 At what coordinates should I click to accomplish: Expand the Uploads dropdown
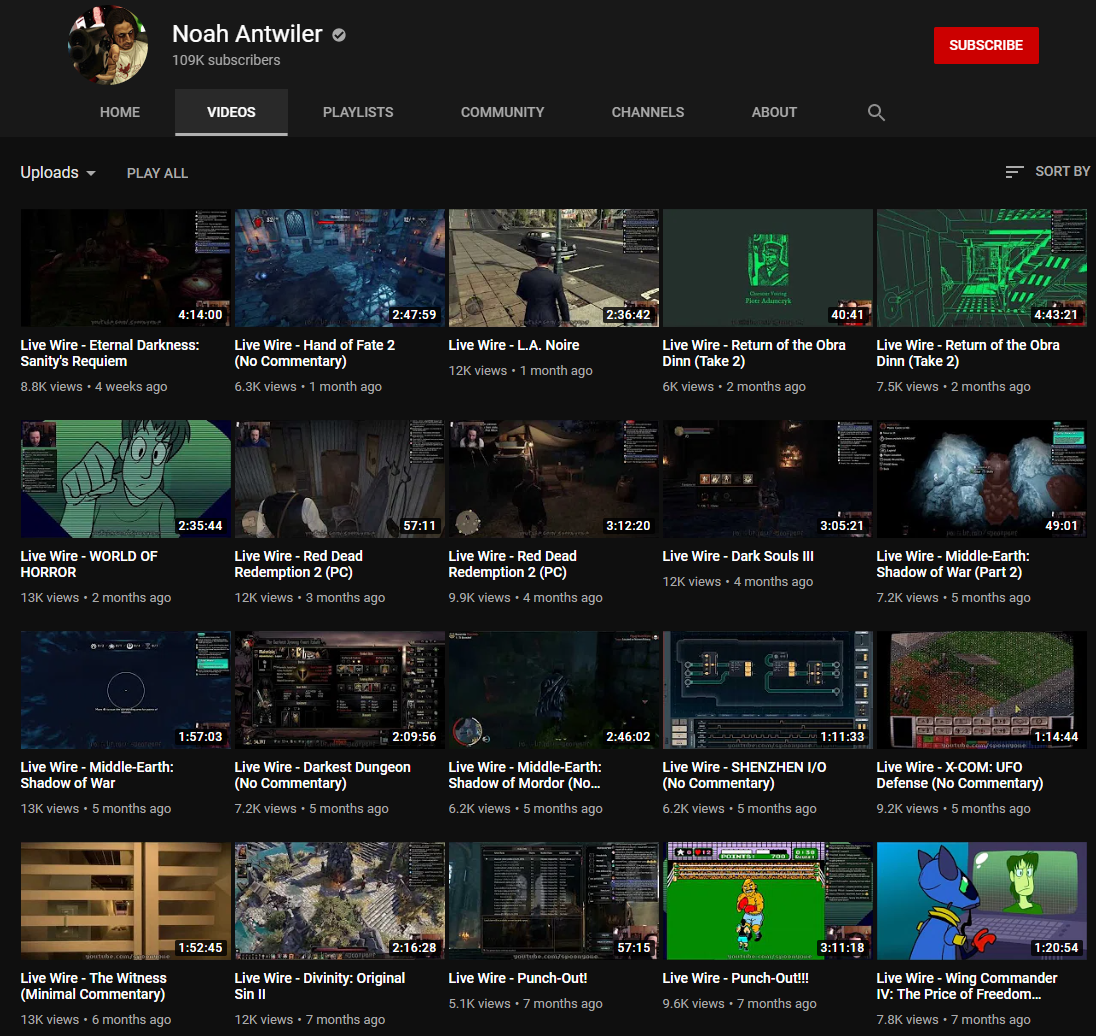[x=58, y=173]
